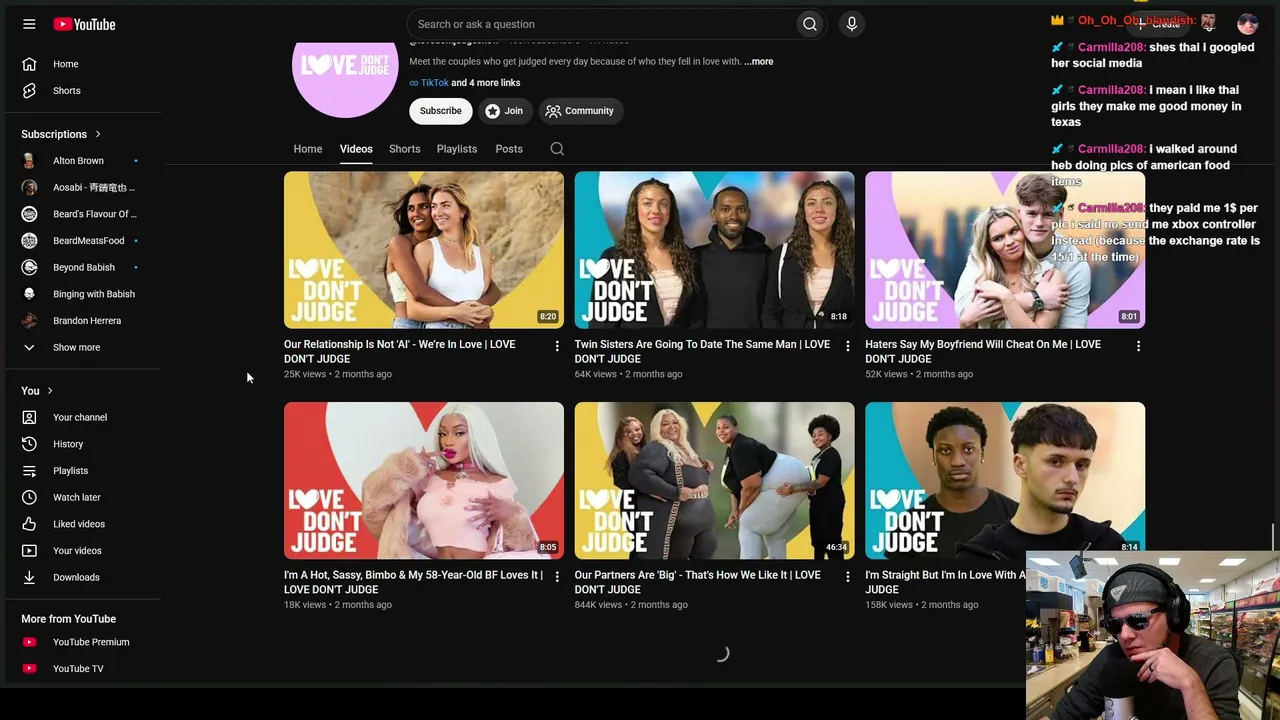
Task: Play the pink outfit 8:05 thumbnail
Action: click(424, 481)
